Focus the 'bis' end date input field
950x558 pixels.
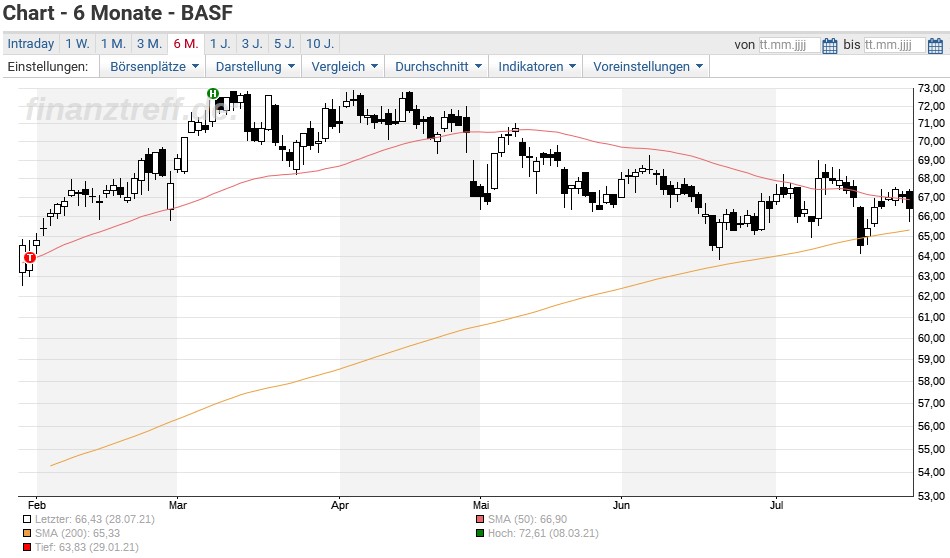[894, 45]
